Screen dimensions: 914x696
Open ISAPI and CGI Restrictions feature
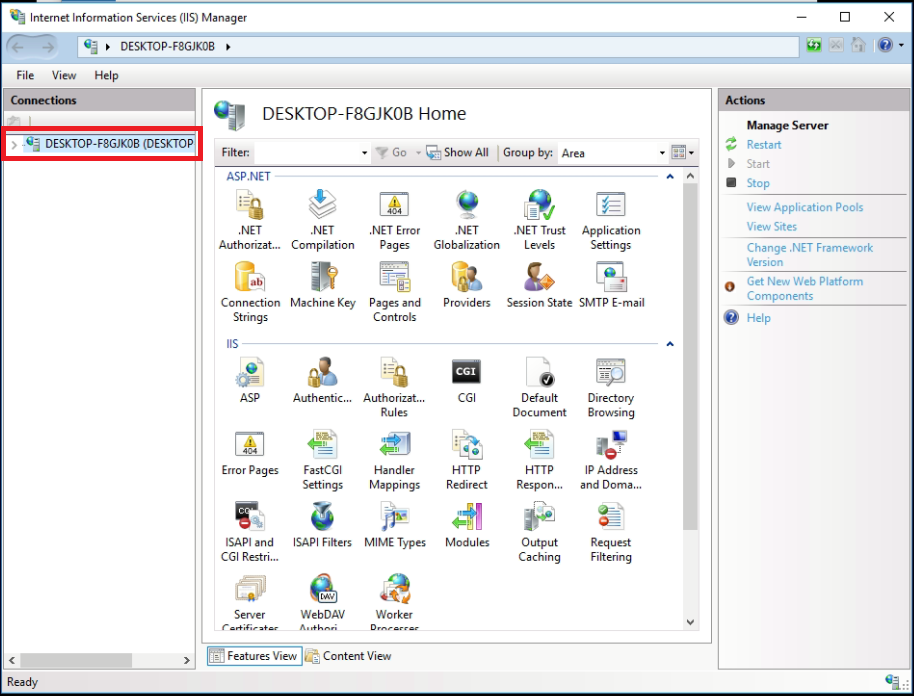[x=250, y=532]
